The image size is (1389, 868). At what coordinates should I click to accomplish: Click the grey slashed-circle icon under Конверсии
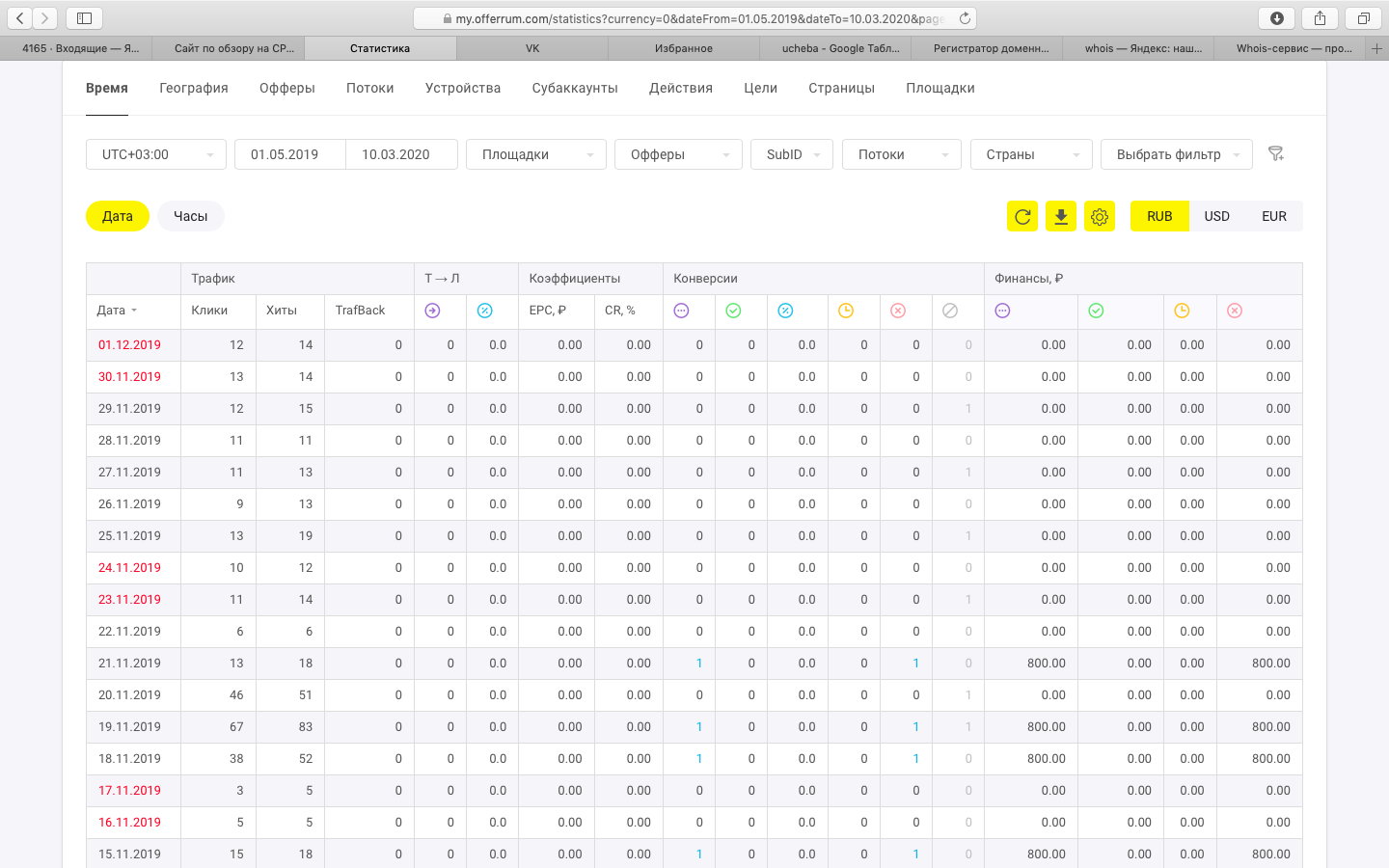[950, 311]
